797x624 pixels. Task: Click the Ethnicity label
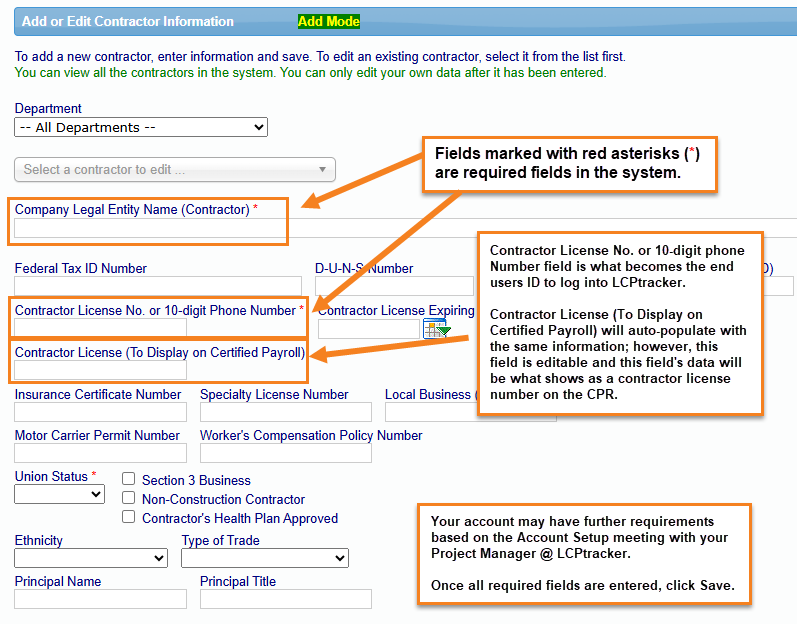click(x=39, y=540)
